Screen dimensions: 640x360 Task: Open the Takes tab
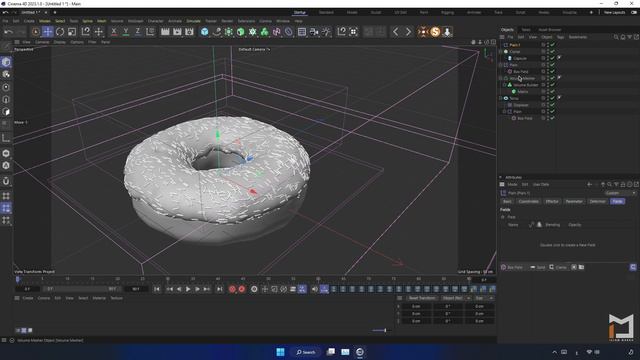click(526, 30)
